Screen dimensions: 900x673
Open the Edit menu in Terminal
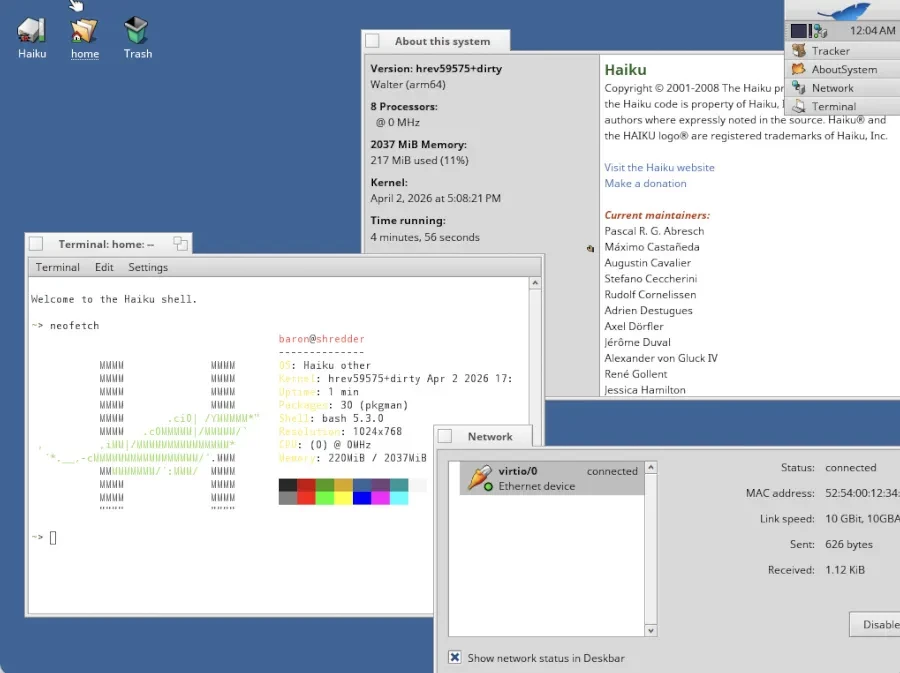tap(104, 268)
